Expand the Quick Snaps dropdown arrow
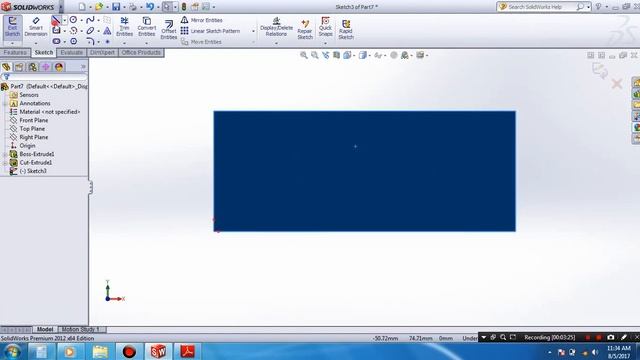The height and width of the screenshot is (360, 640). click(x=325, y=43)
